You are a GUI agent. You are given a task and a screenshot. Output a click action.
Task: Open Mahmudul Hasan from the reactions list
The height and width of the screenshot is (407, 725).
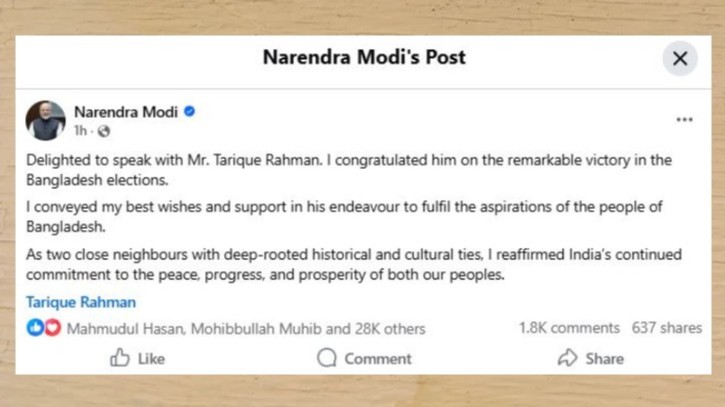point(125,328)
